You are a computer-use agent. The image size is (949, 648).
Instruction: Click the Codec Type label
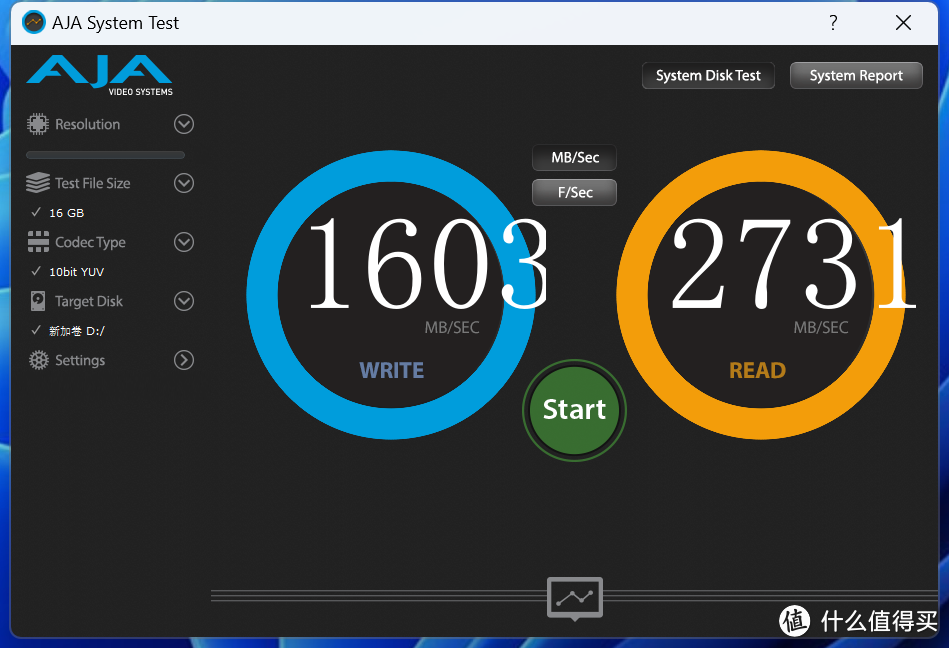[x=90, y=242]
